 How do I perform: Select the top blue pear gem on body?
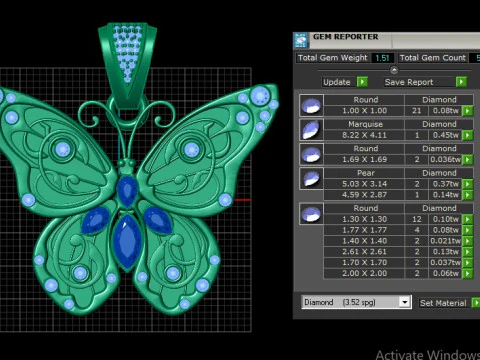pos(127,191)
